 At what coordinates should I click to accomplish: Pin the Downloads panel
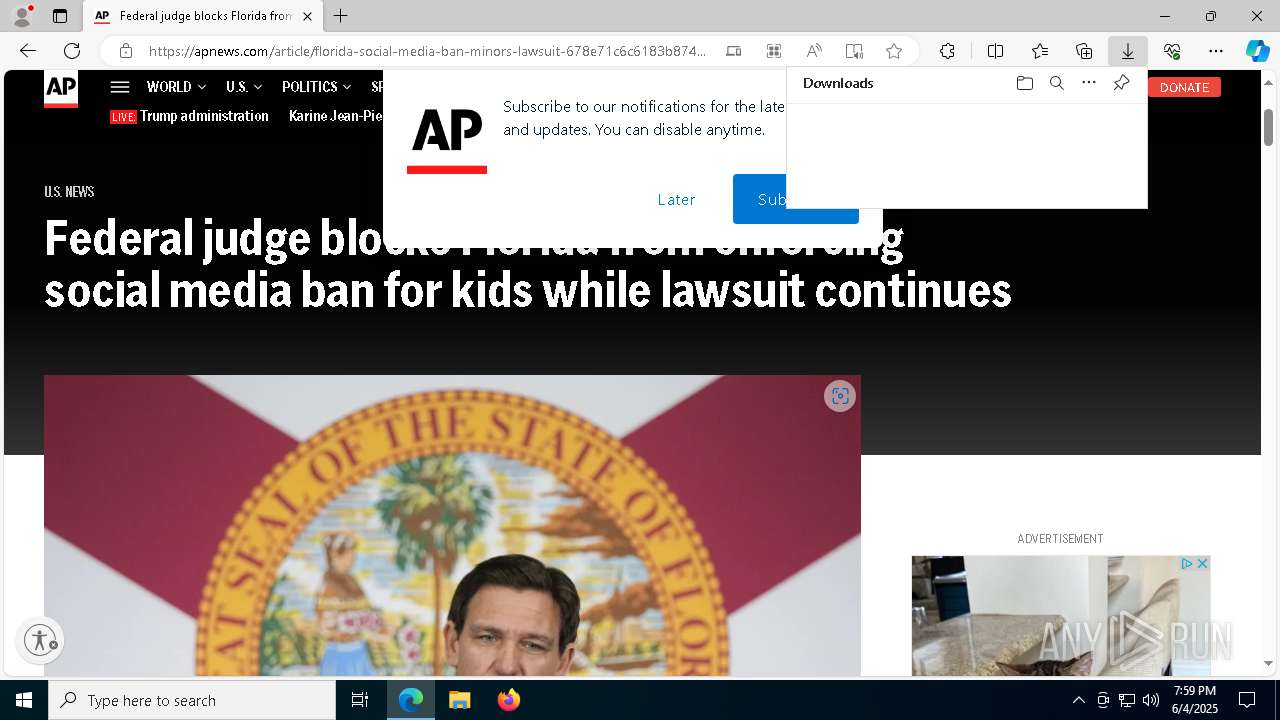(x=1121, y=83)
